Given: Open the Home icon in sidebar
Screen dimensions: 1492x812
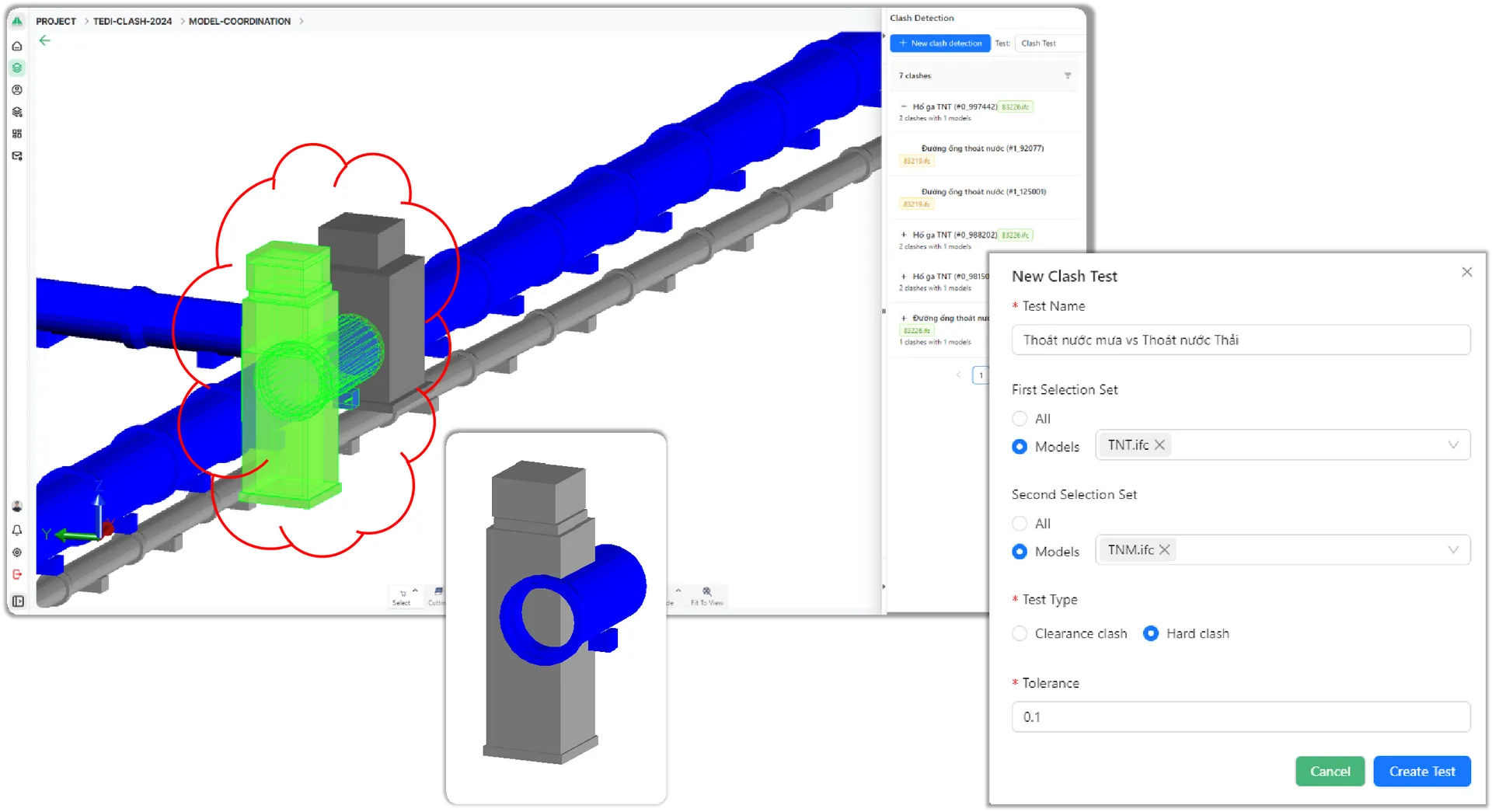Looking at the screenshot, I should [x=17, y=46].
